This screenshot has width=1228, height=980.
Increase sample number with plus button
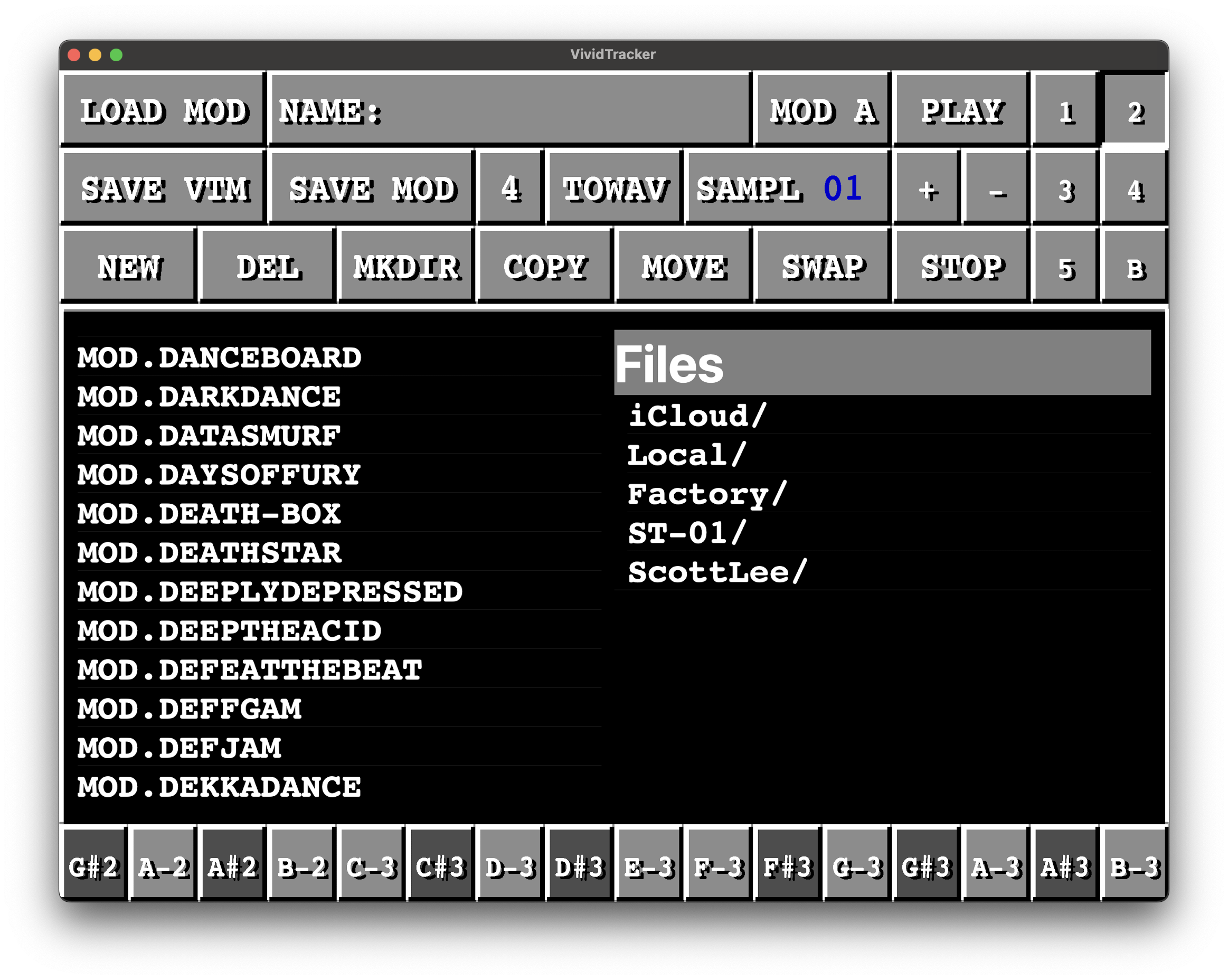click(927, 189)
